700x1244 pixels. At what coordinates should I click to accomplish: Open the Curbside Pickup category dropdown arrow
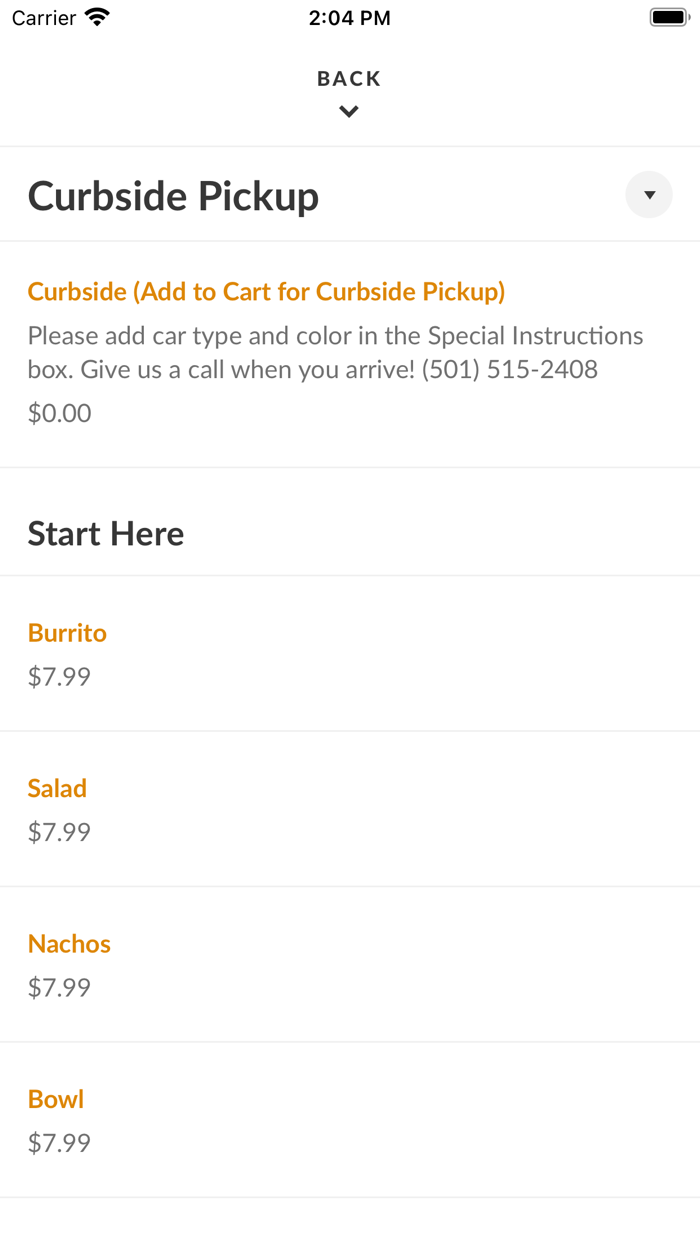click(x=649, y=195)
